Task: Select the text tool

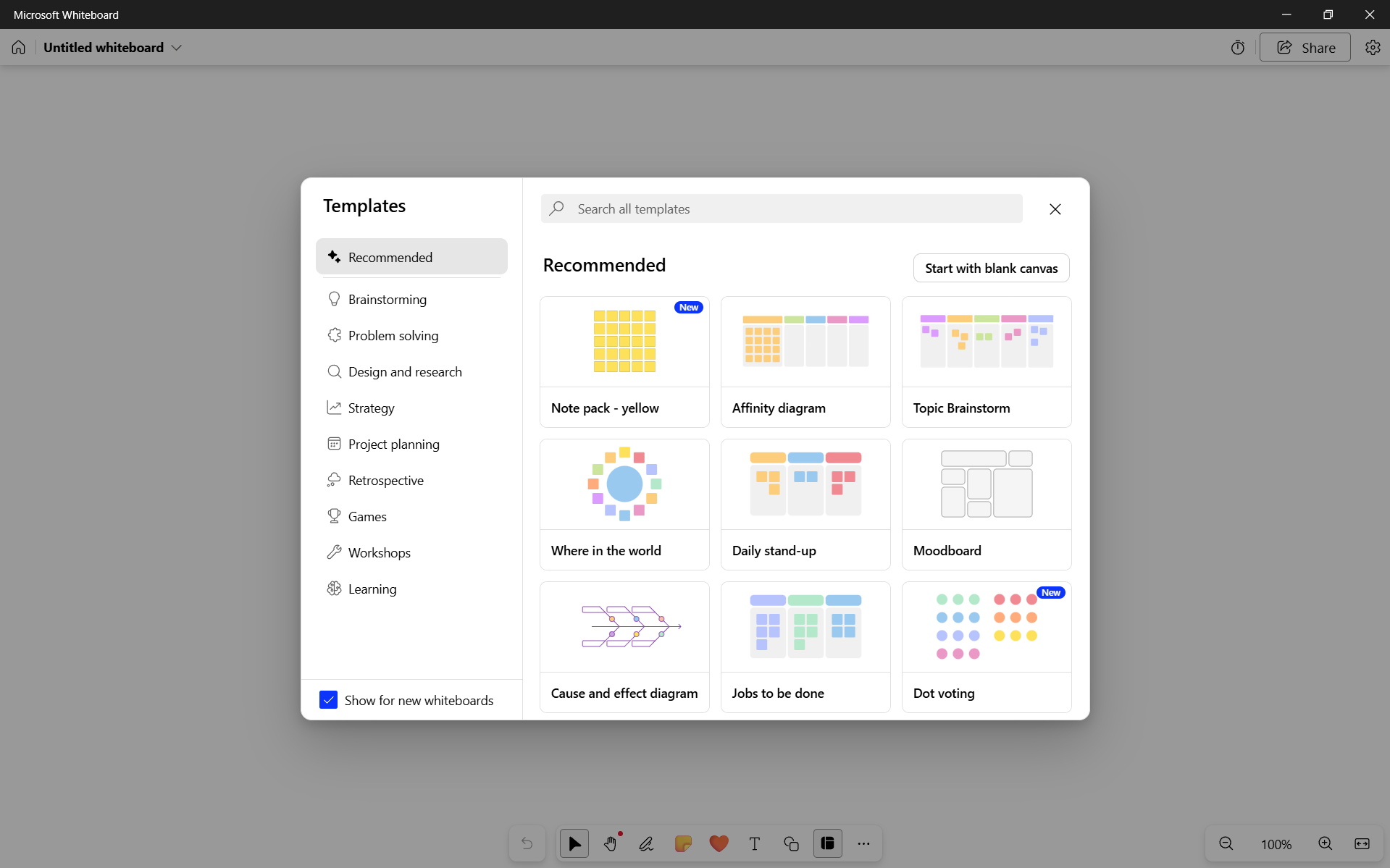Action: (755, 843)
